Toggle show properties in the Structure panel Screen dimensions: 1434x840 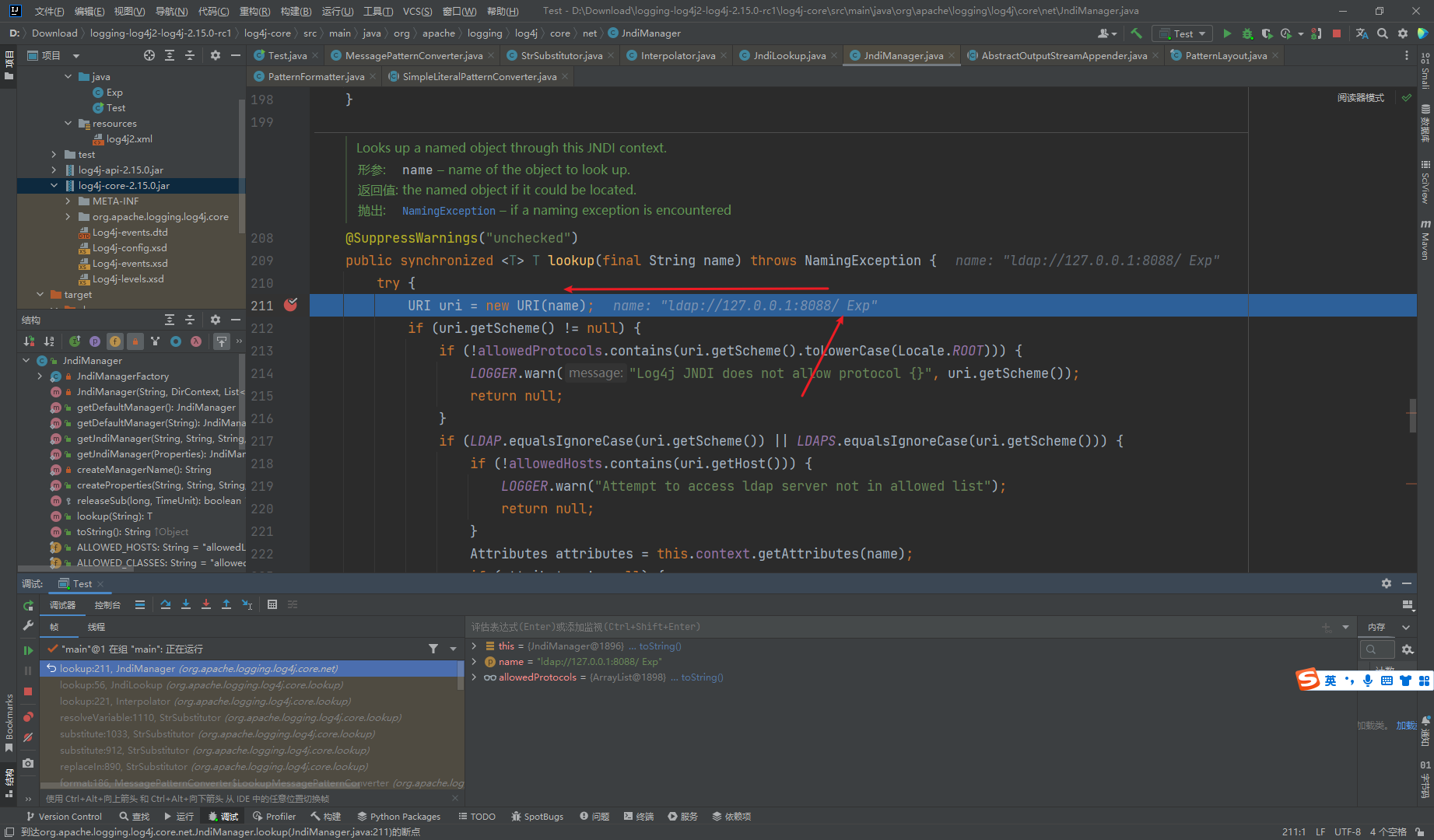click(x=95, y=341)
